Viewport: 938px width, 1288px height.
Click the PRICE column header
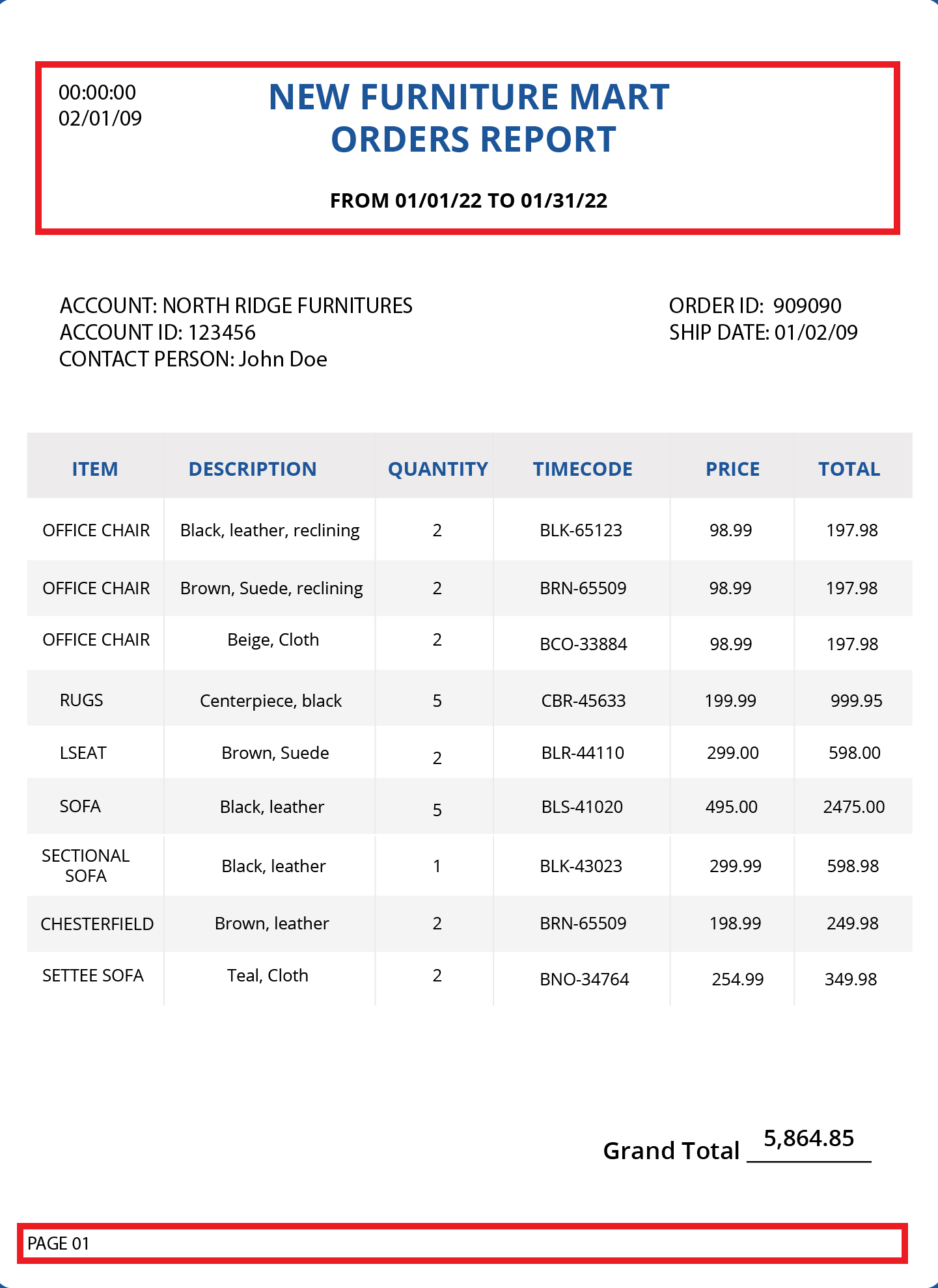[x=732, y=469]
